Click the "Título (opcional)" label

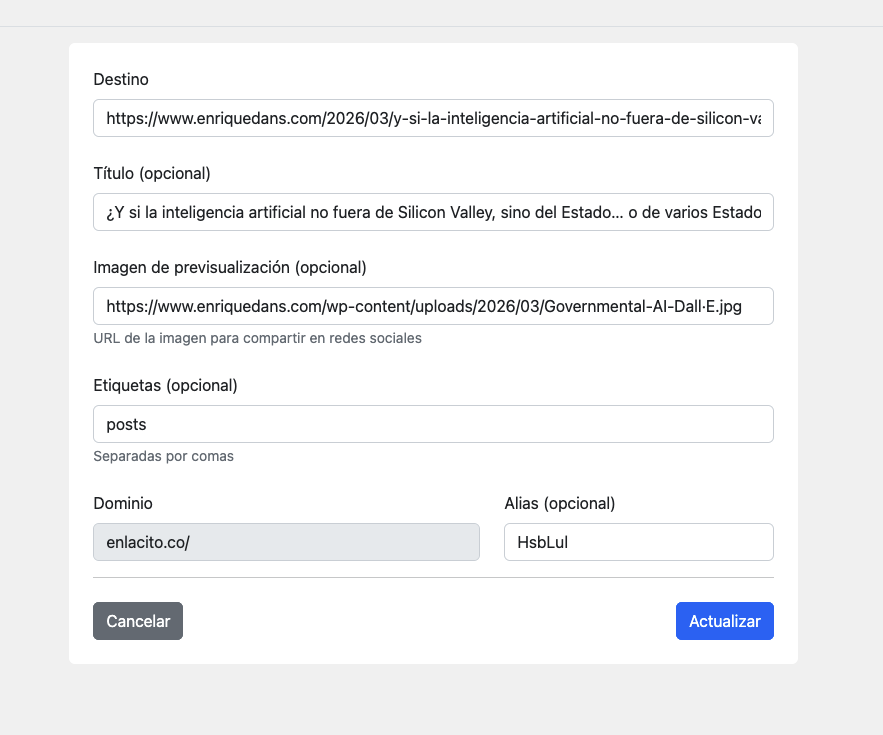[x=152, y=173]
